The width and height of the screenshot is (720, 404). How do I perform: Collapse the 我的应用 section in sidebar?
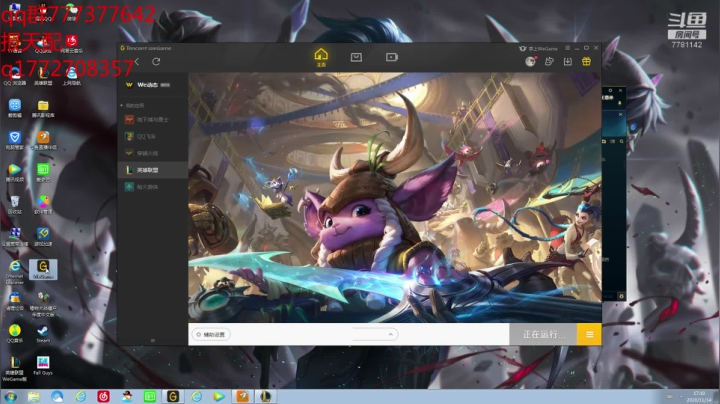(x=132, y=106)
